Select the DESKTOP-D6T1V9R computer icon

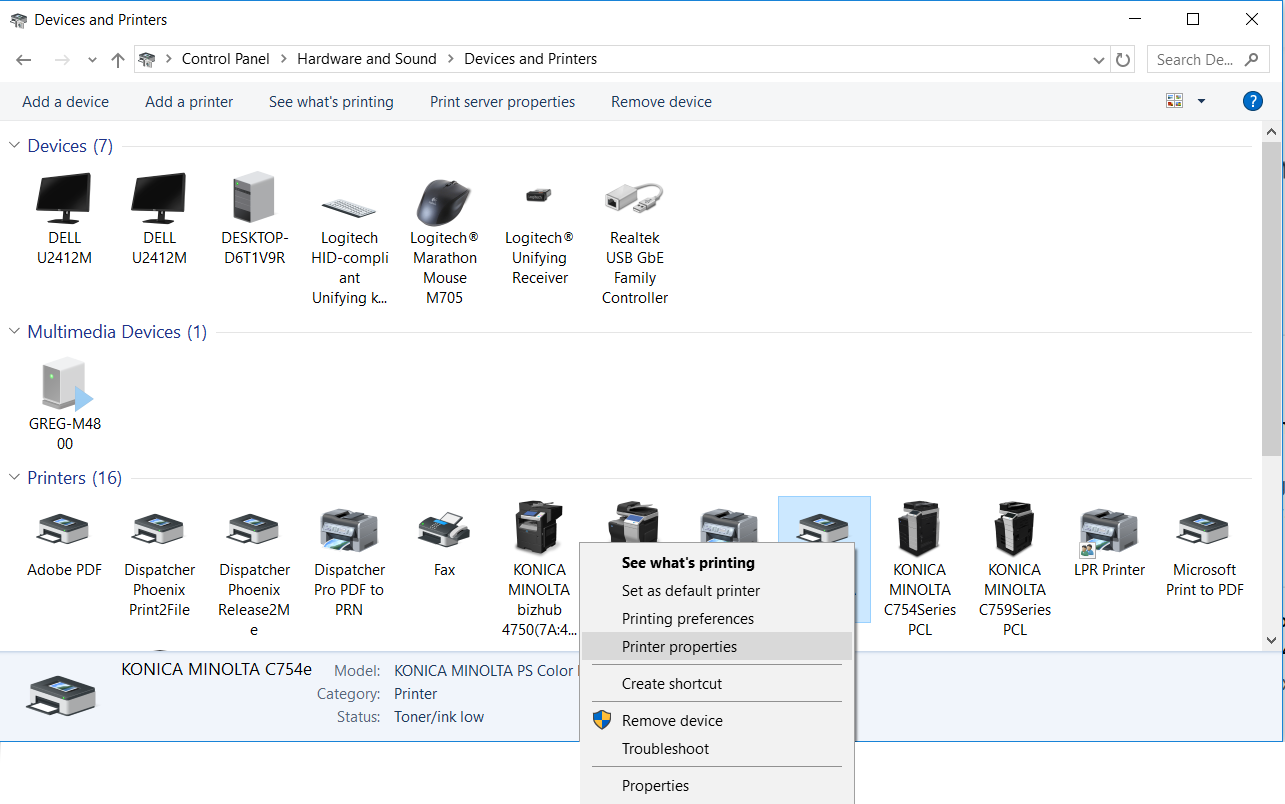click(254, 198)
